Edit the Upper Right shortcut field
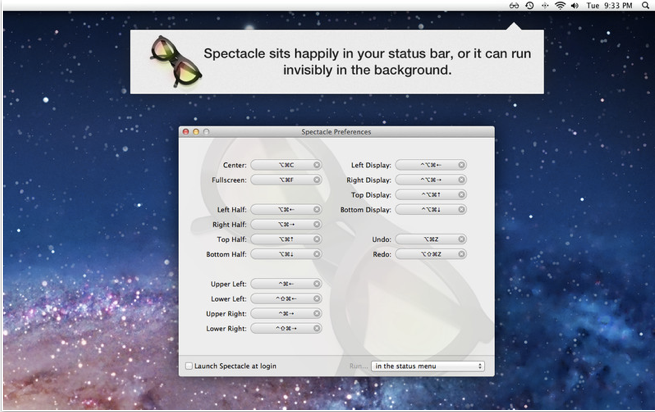The width and height of the screenshot is (655, 412). coord(286,313)
